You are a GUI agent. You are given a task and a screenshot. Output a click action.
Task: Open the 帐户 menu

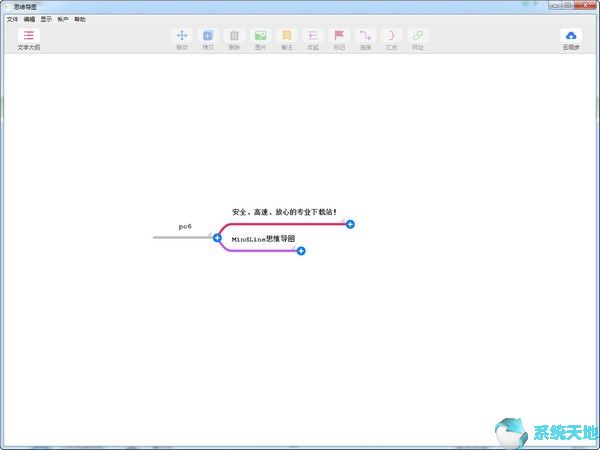click(x=63, y=19)
